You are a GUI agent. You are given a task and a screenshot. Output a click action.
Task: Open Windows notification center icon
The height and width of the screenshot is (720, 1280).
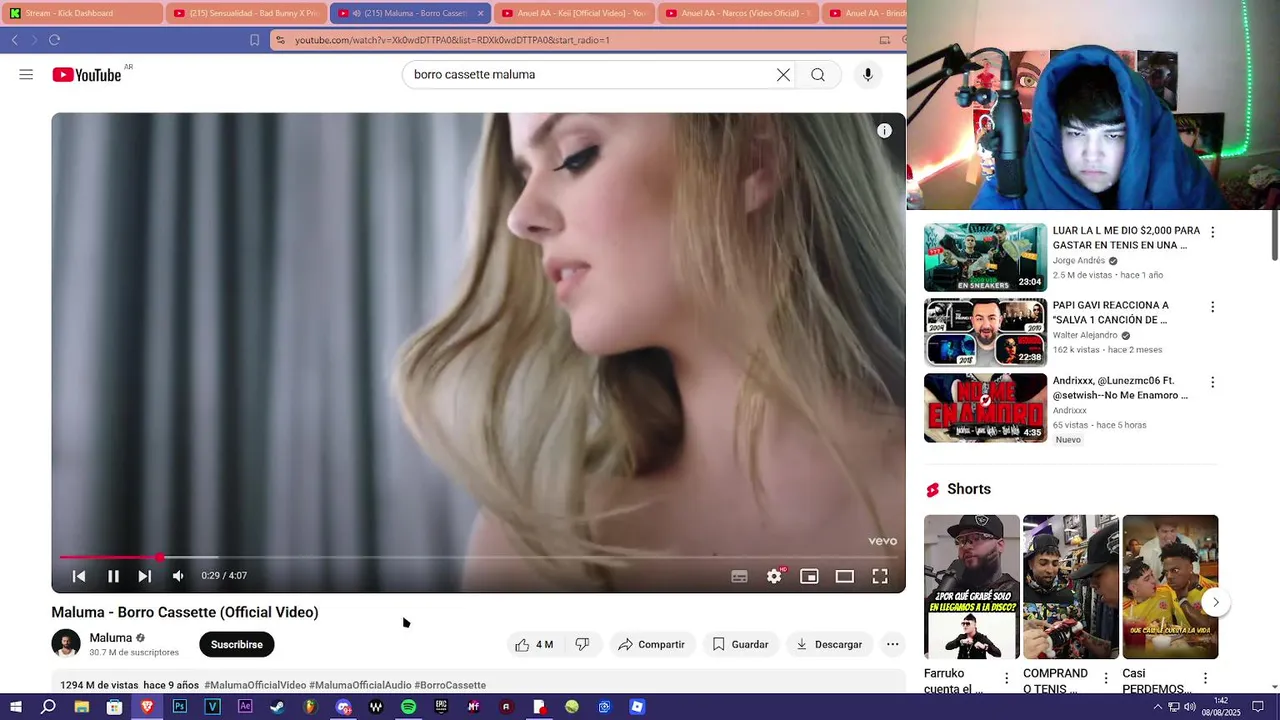tap(1258, 707)
